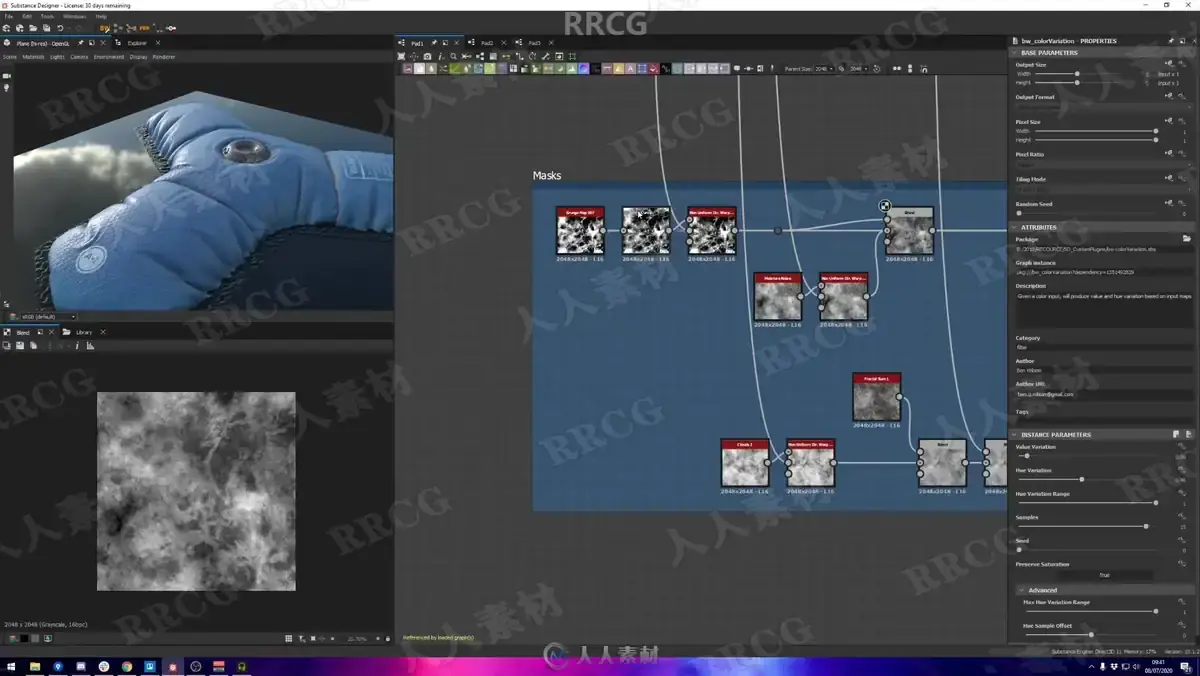
Task: Select the Fractal Sum 1 node
Action: [877, 397]
